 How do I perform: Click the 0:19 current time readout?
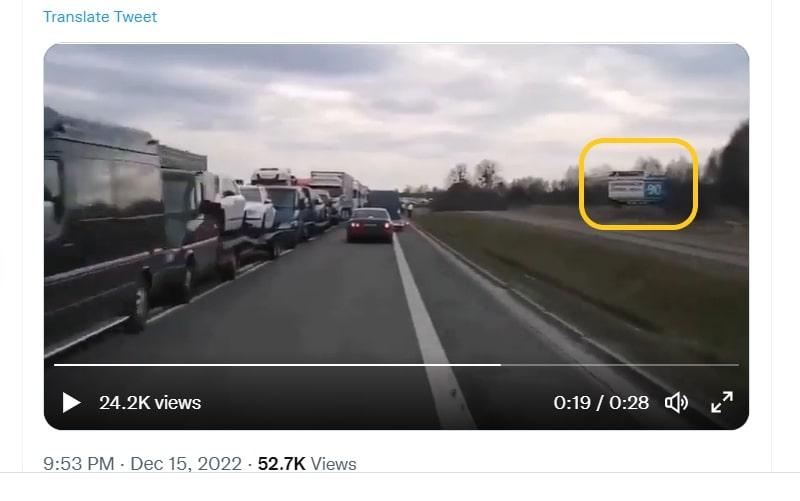pos(572,403)
